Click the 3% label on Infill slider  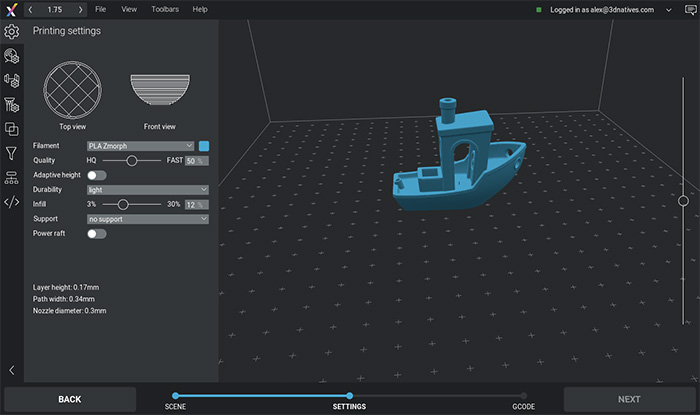pos(91,204)
